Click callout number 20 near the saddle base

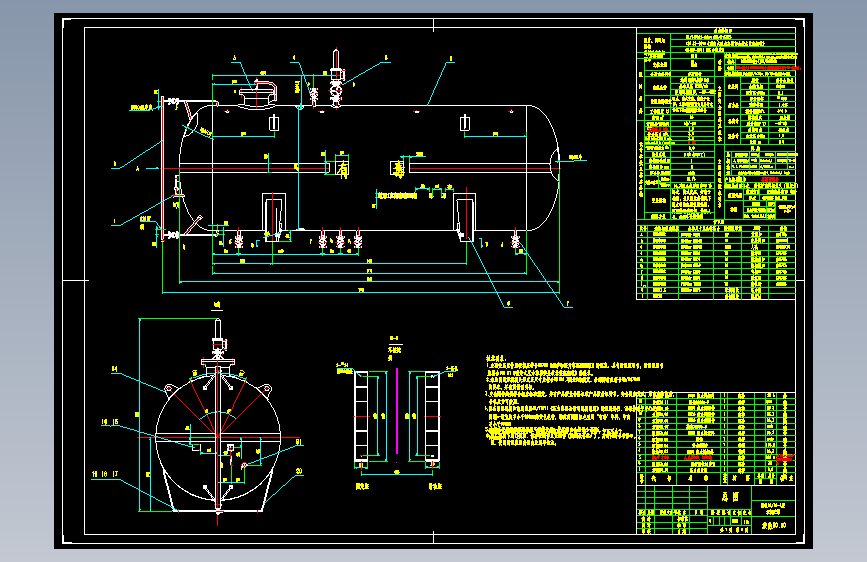299,471
